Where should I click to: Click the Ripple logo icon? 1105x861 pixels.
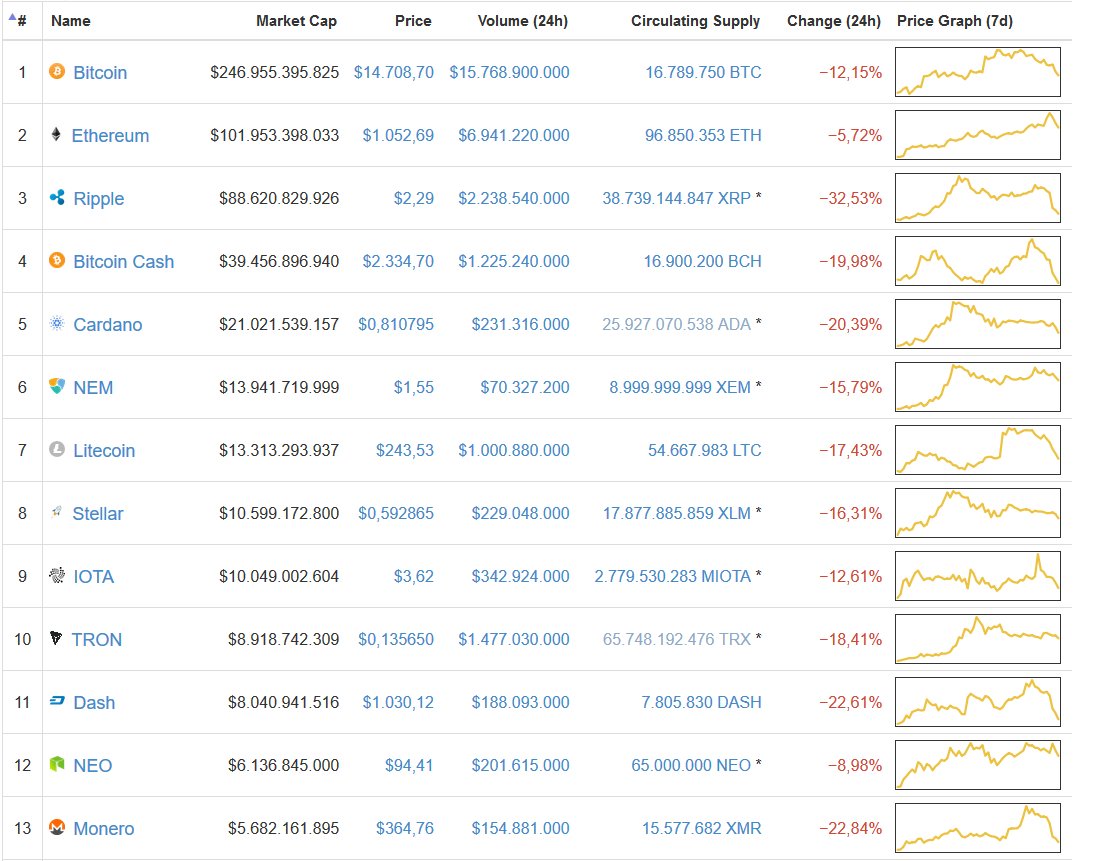57,198
